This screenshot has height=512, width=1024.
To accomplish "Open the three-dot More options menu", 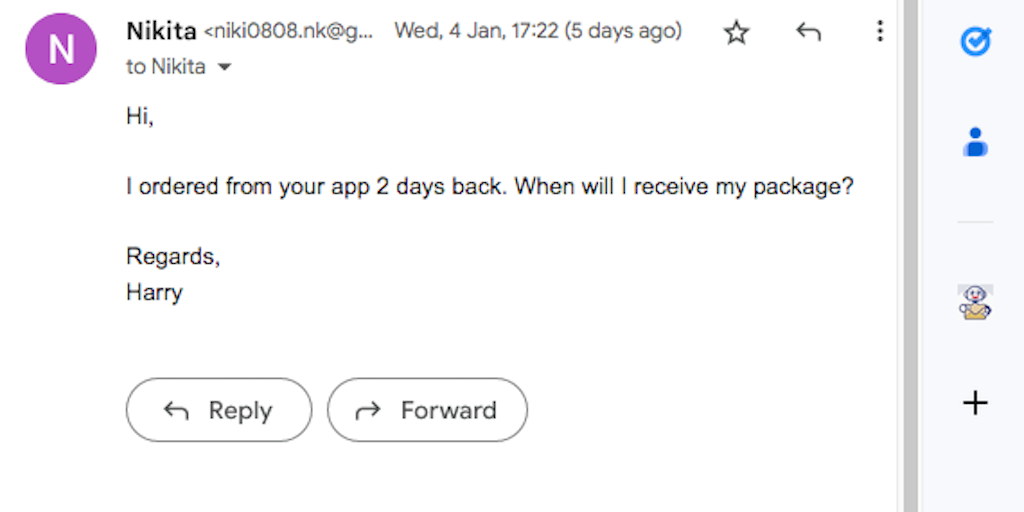I will click(x=880, y=32).
